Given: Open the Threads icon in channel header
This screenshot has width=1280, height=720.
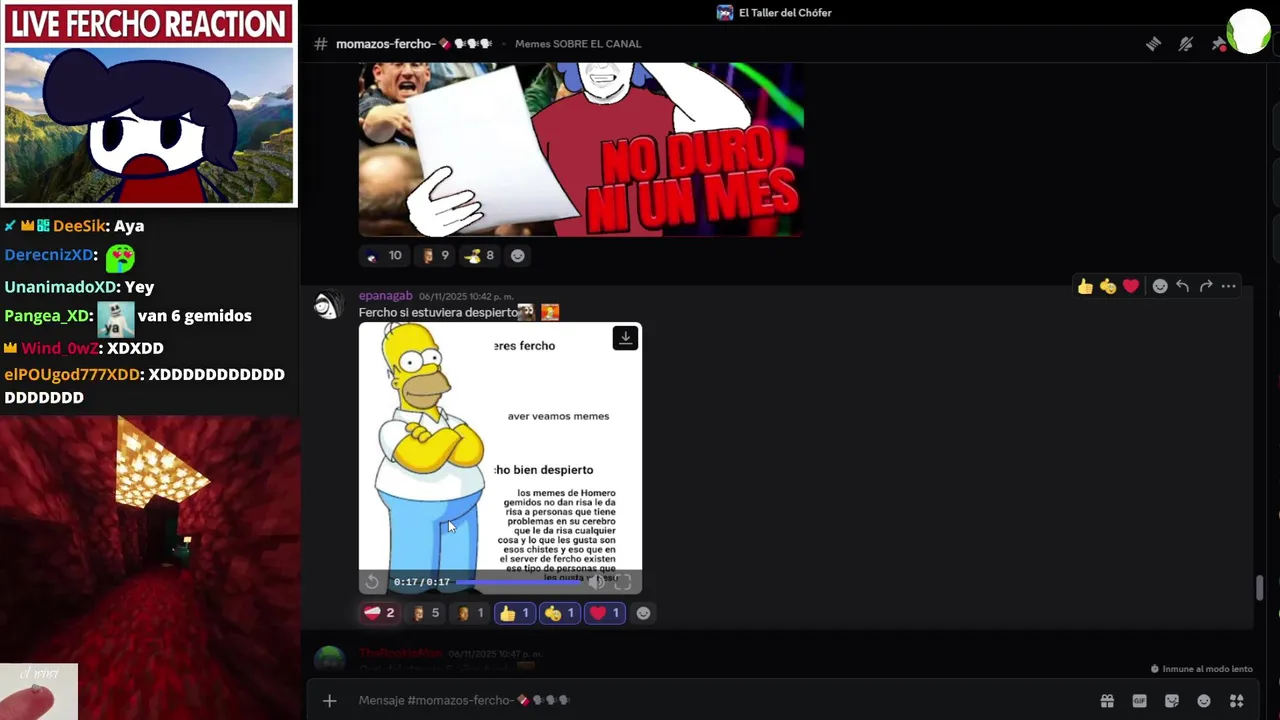Looking at the screenshot, I should (1153, 44).
